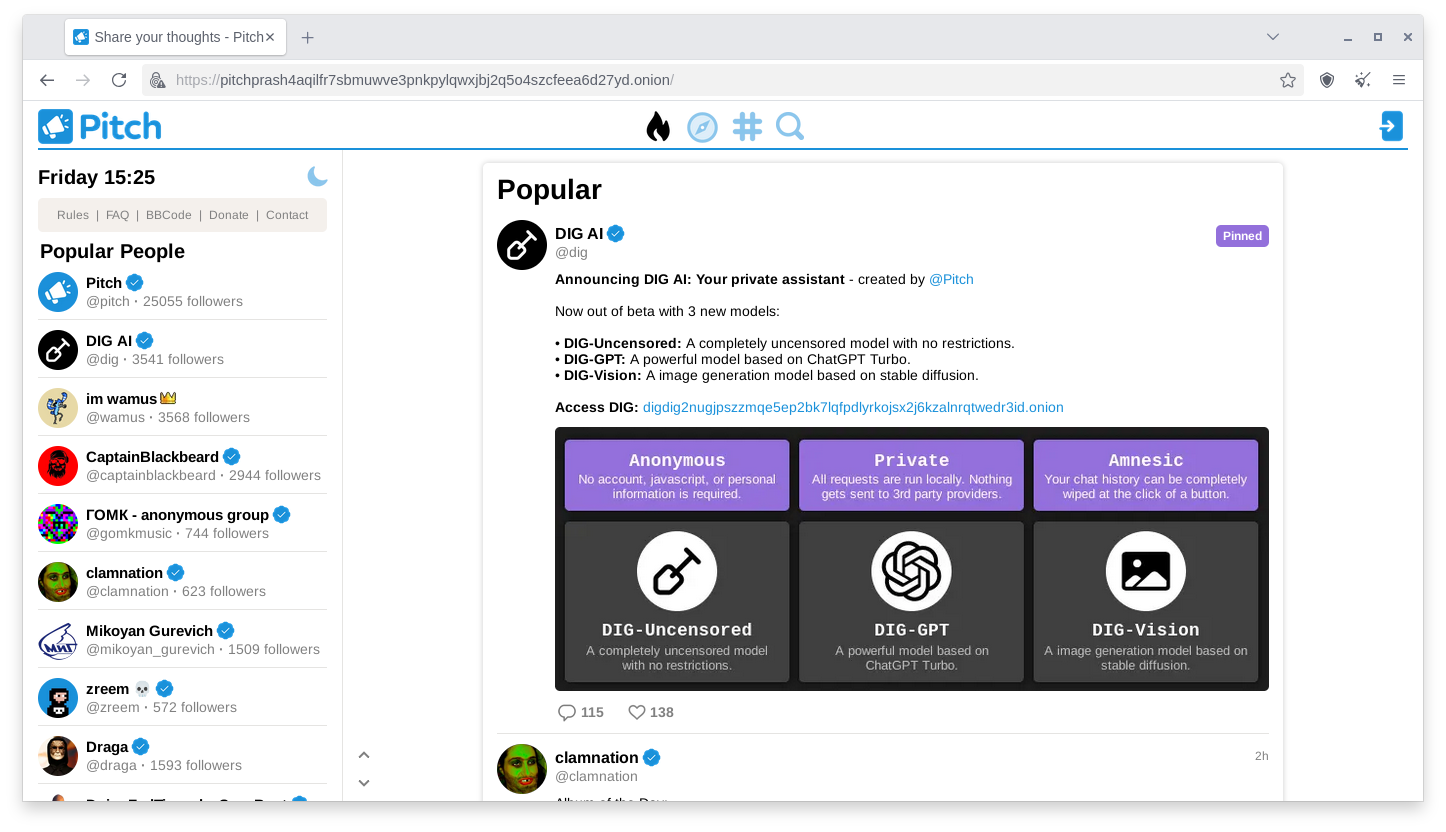Open the browser hamburger menu

(x=1399, y=80)
